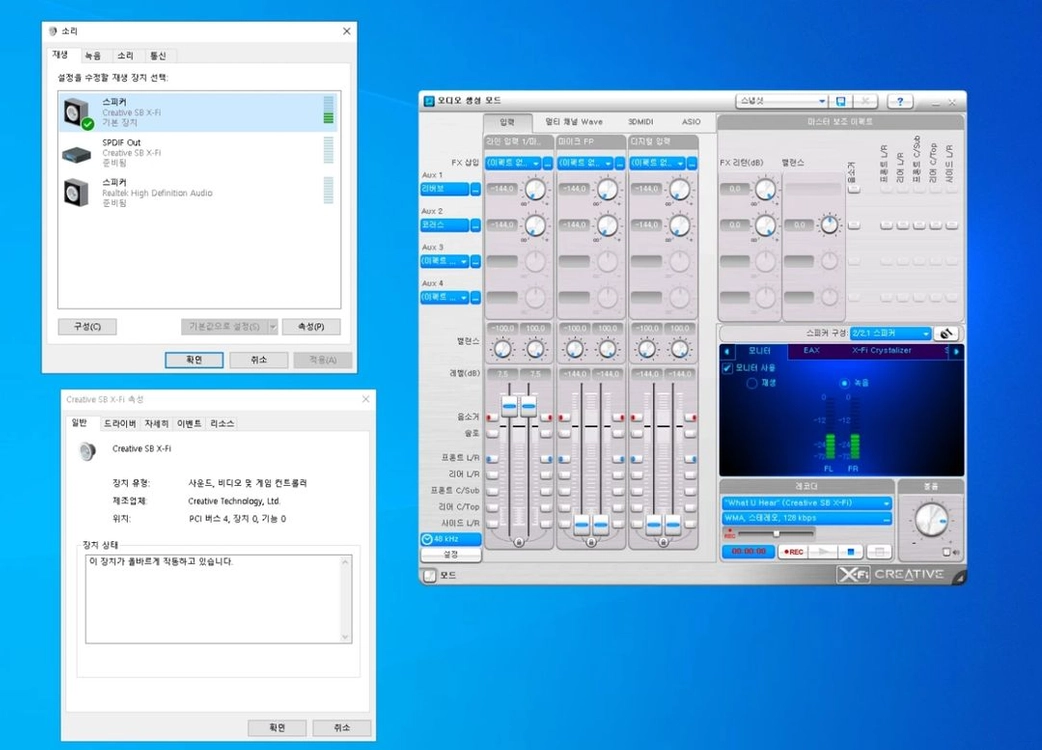Click the Aux 2 코러스 effect edit button

(476, 225)
